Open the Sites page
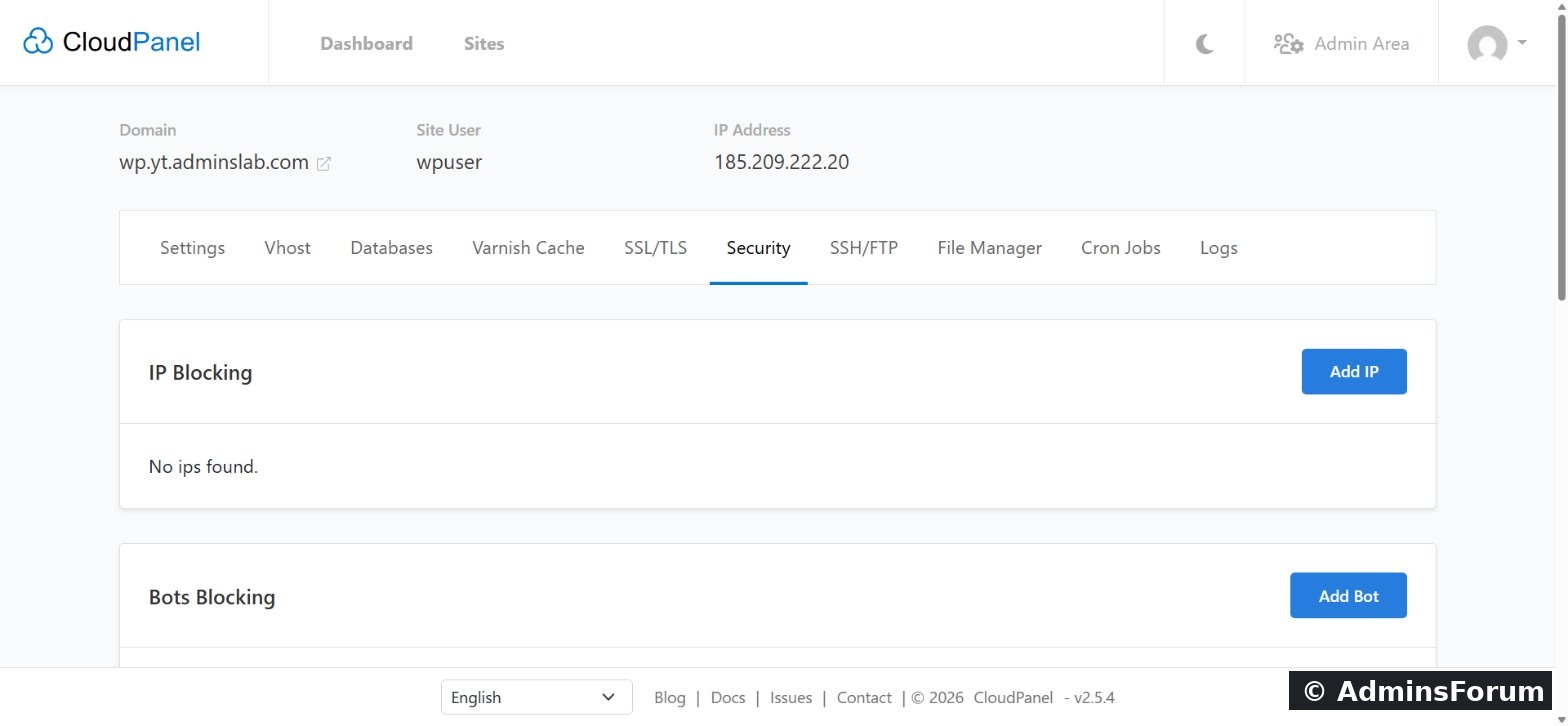This screenshot has height=726, width=1568. (x=484, y=43)
